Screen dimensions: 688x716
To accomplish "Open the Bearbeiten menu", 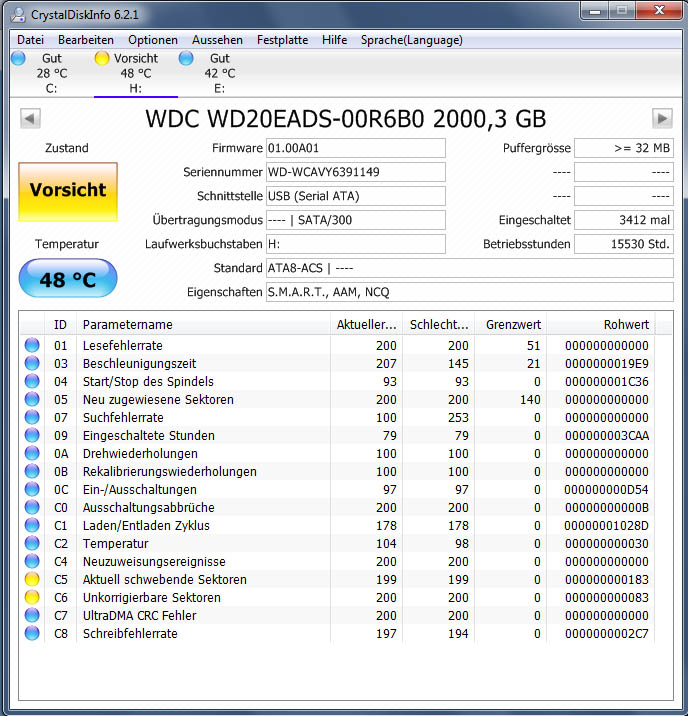I will click(x=86, y=40).
